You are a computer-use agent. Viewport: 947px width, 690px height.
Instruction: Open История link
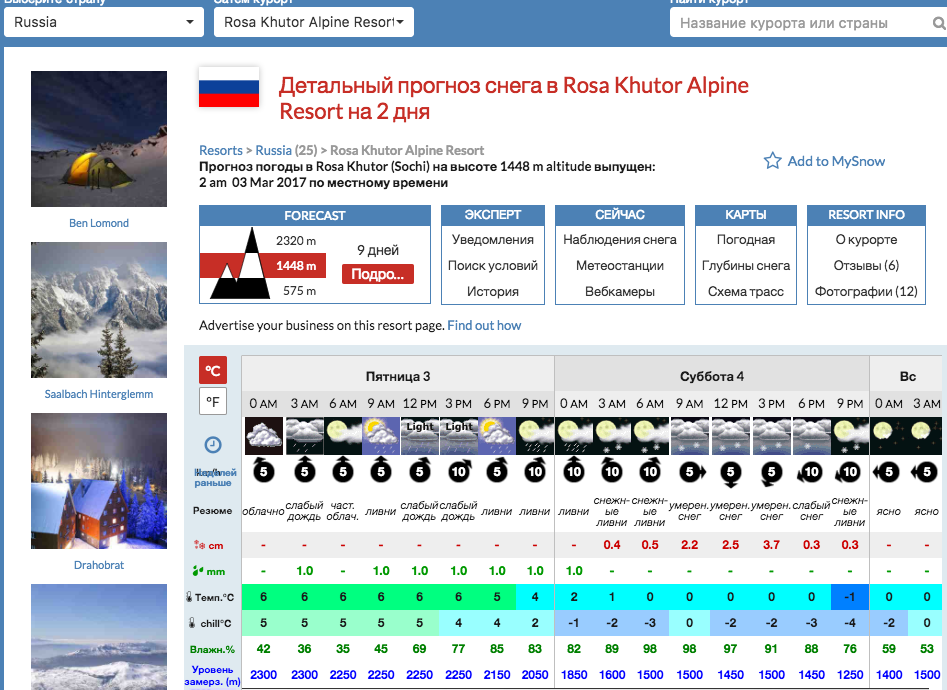pyautogui.click(x=493, y=292)
